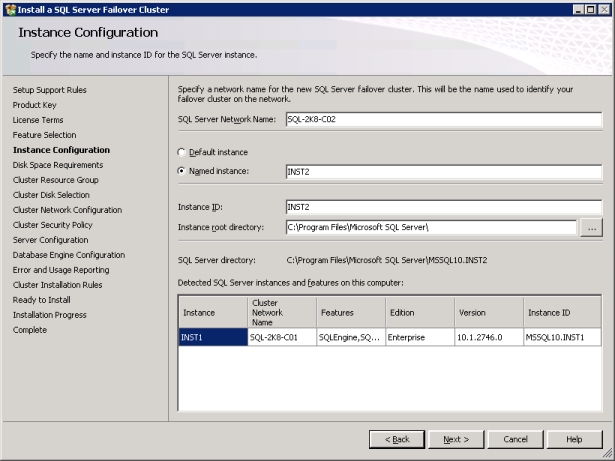Select the Named instance radio button

[x=181, y=171]
